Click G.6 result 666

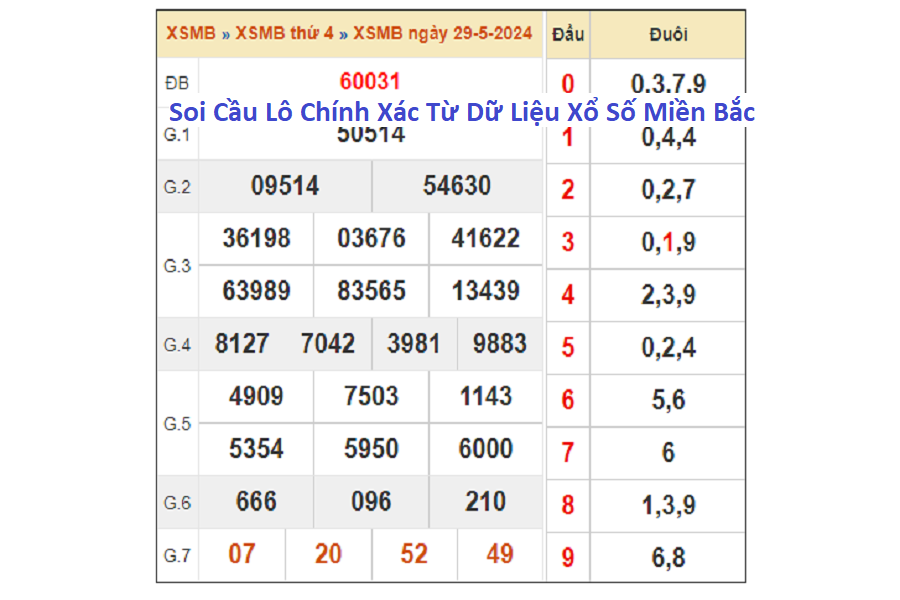(x=256, y=501)
